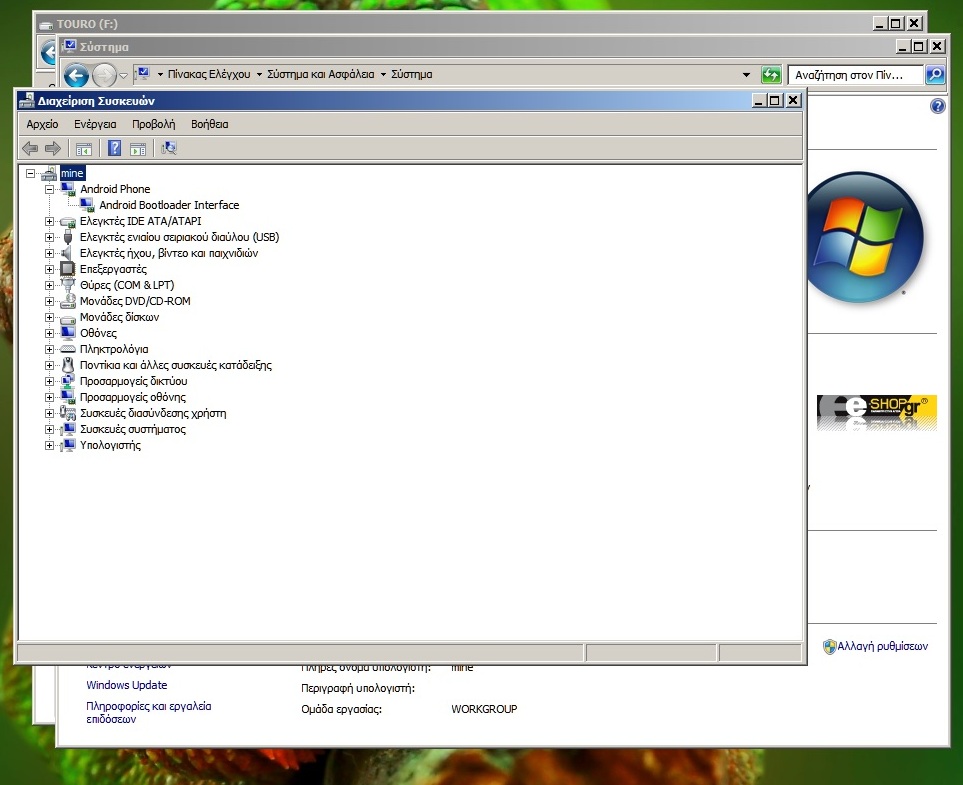The image size is (963, 785).
Task: Click the Back arrow in Device Manager toolbar
Action: [x=30, y=149]
